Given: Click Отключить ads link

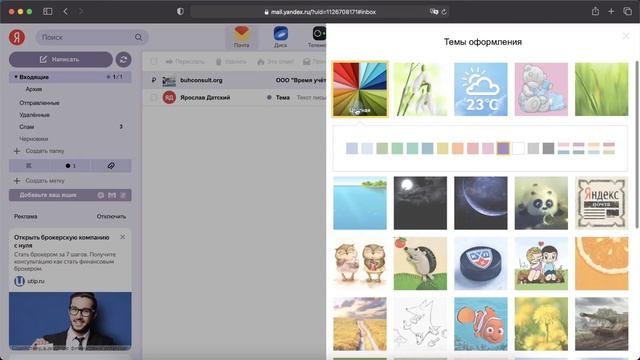Looking at the screenshot, I should point(111,216).
